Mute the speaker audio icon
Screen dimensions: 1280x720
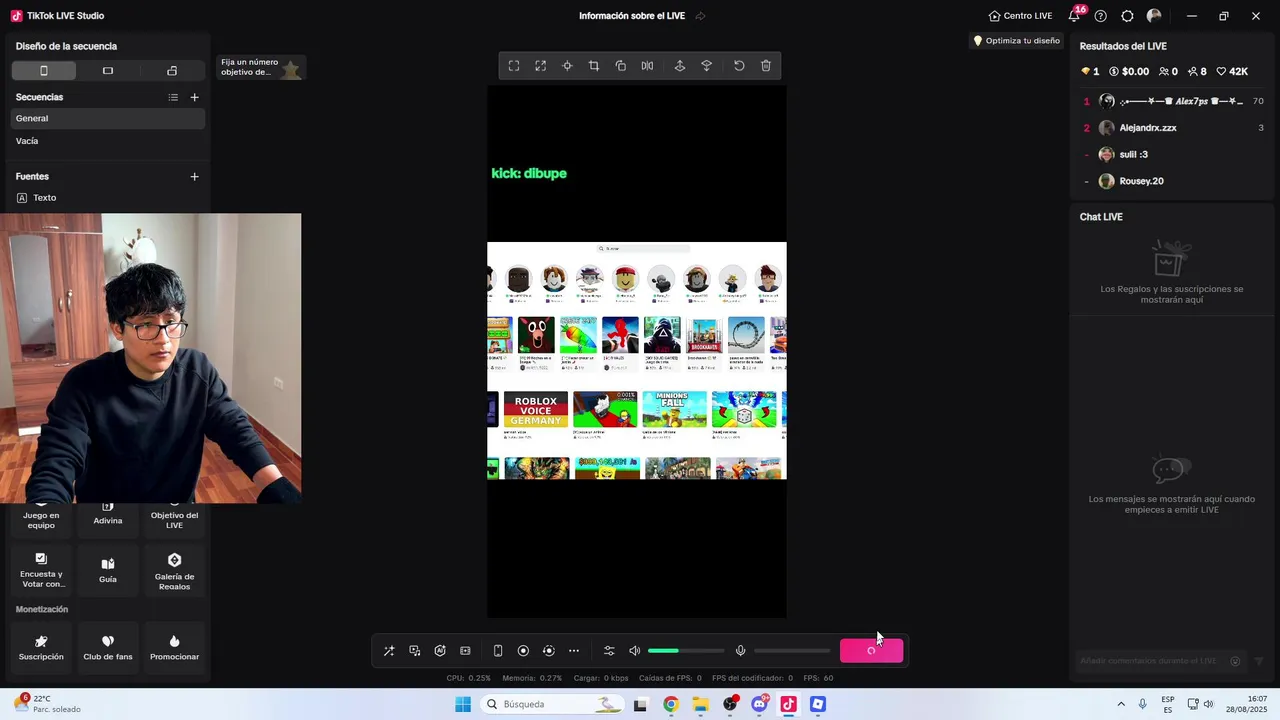[x=634, y=651]
